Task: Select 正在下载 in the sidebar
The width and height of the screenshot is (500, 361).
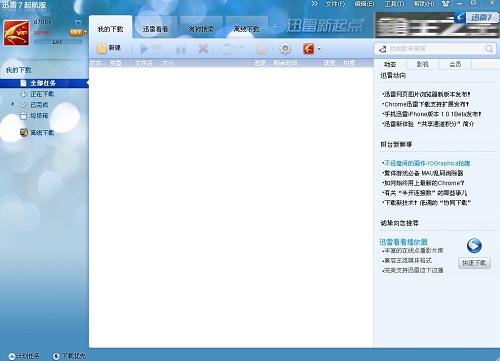Action: point(42,94)
